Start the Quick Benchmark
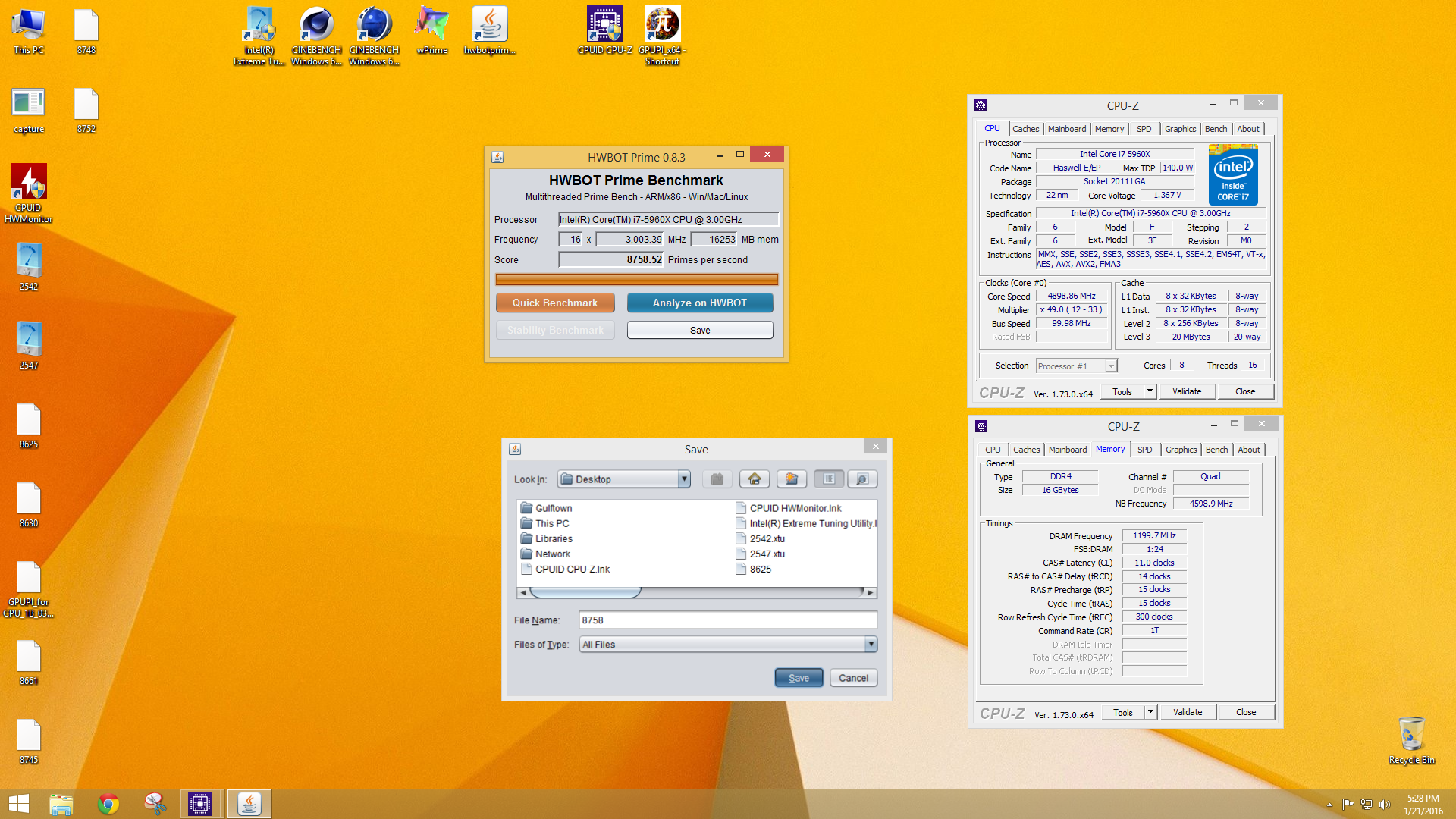 pyautogui.click(x=555, y=303)
